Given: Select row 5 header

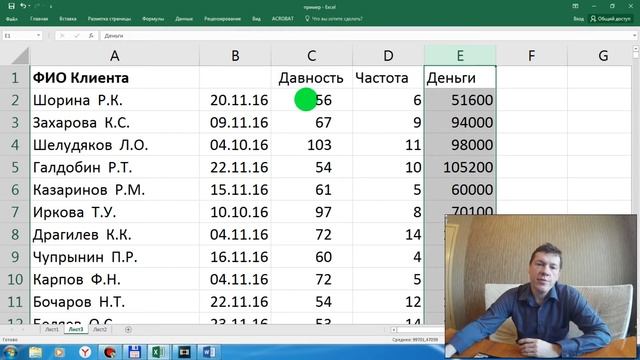Looking at the screenshot, I should click(x=15, y=167).
